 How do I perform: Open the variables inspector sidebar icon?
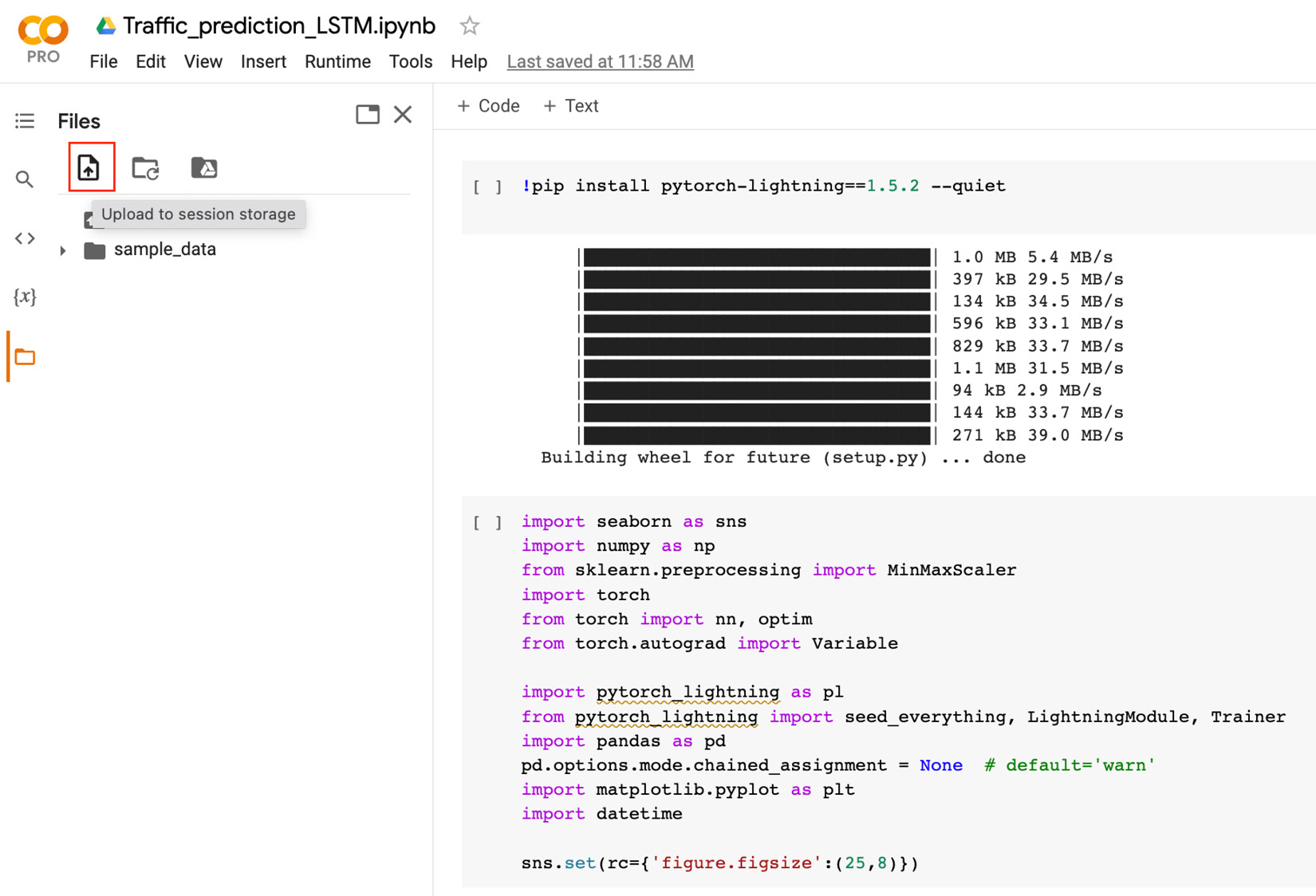tap(25, 297)
